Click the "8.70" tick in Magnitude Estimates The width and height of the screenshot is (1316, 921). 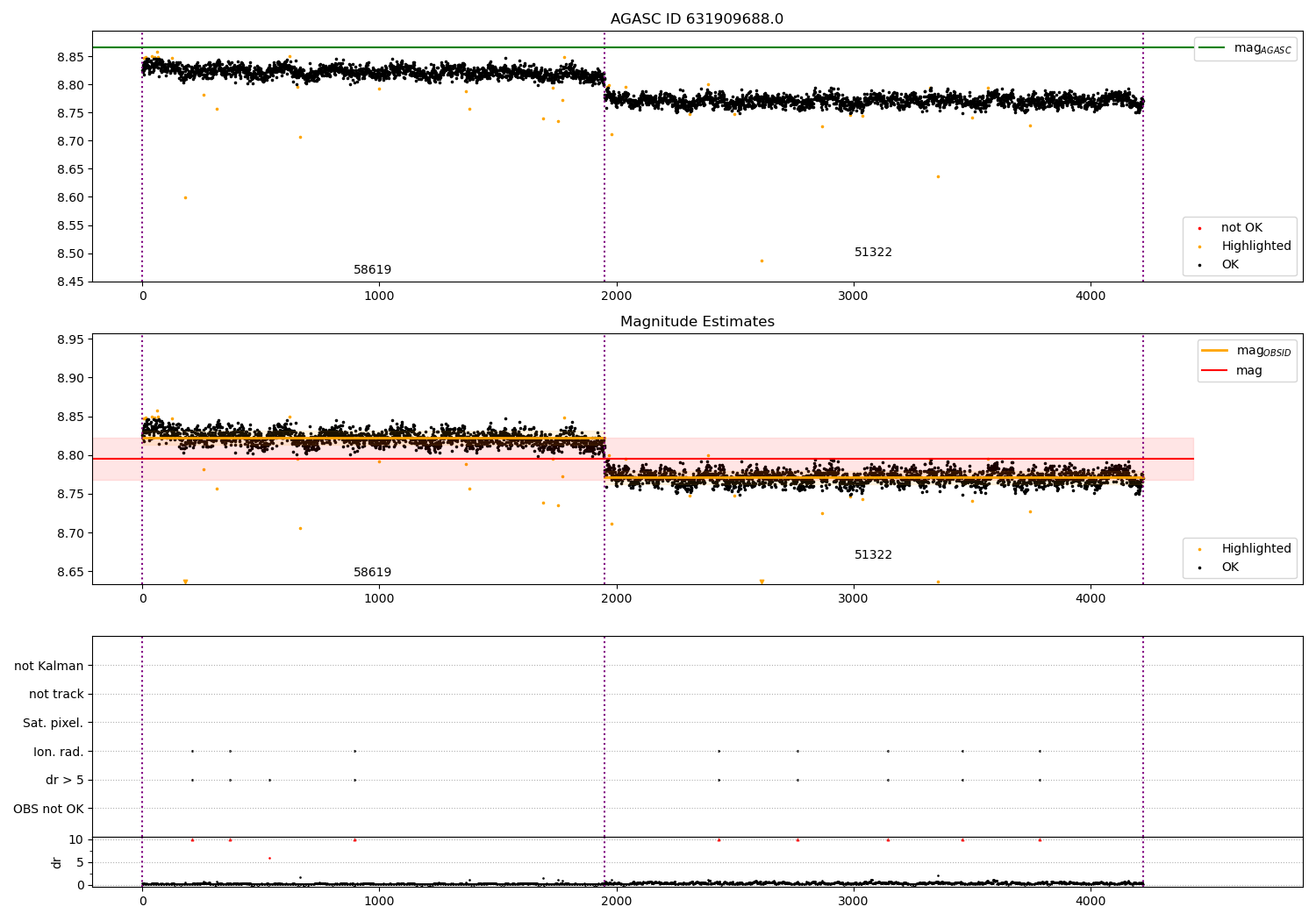point(70,534)
